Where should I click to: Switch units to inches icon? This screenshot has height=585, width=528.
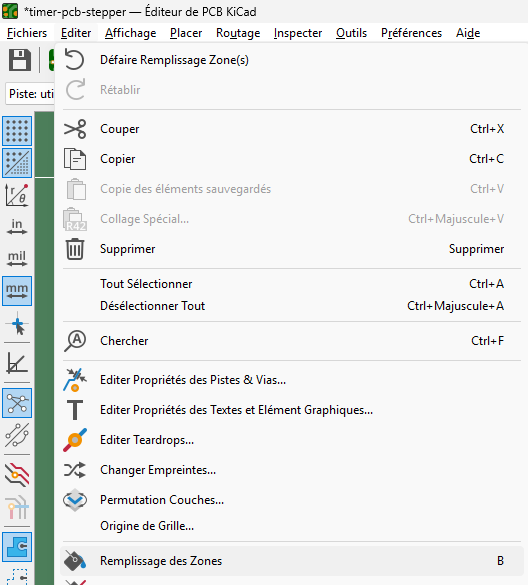pyautogui.click(x=17, y=227)
